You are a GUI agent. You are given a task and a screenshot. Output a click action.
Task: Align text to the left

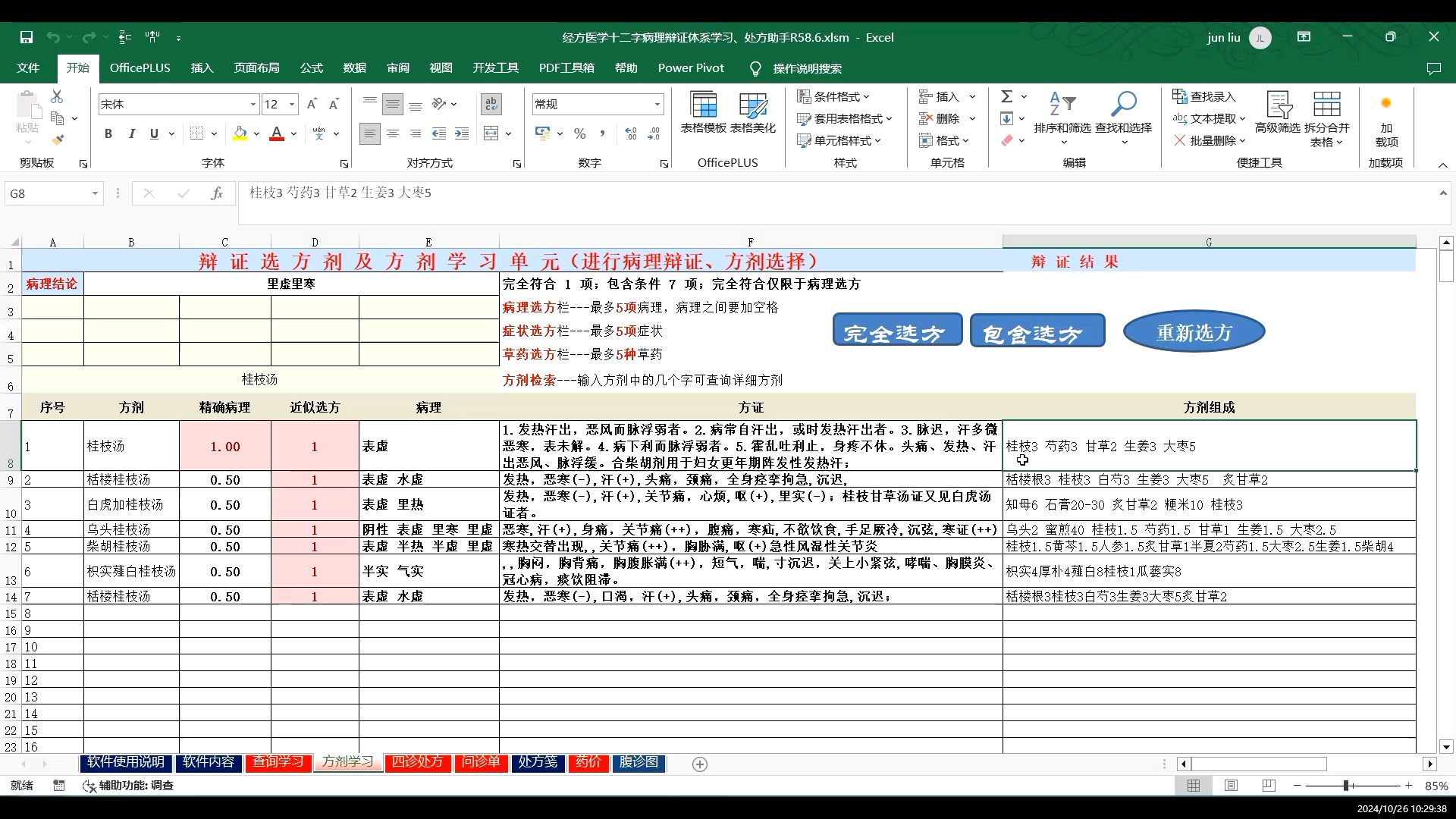[x=369, y=133]
